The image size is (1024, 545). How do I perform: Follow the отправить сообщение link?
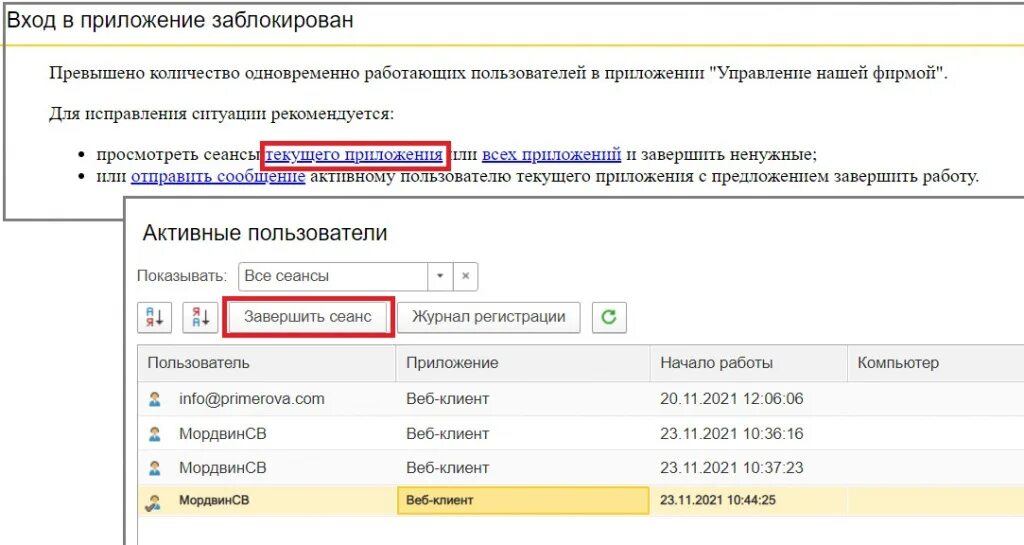[x=218, y=176]
